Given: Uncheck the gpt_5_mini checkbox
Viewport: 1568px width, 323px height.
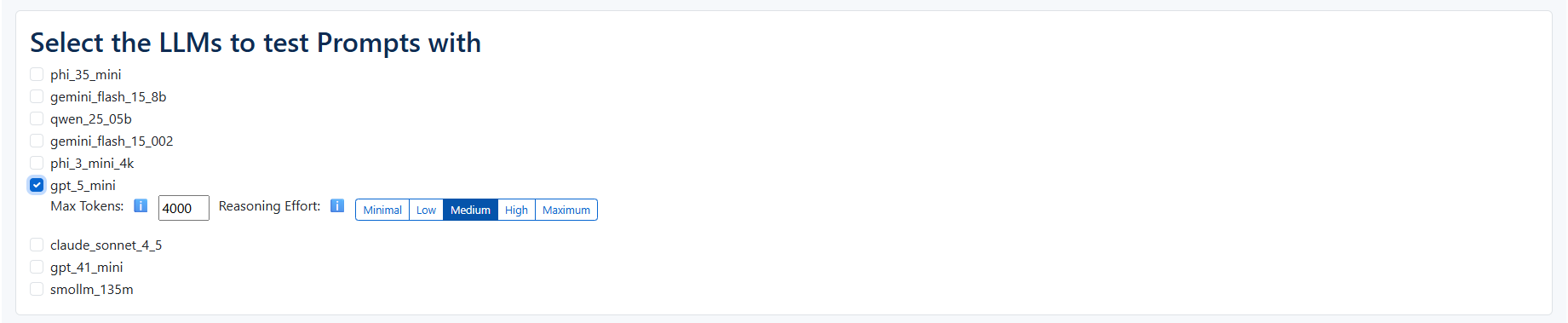Looking at the screenshot, I should coord(37,185).
